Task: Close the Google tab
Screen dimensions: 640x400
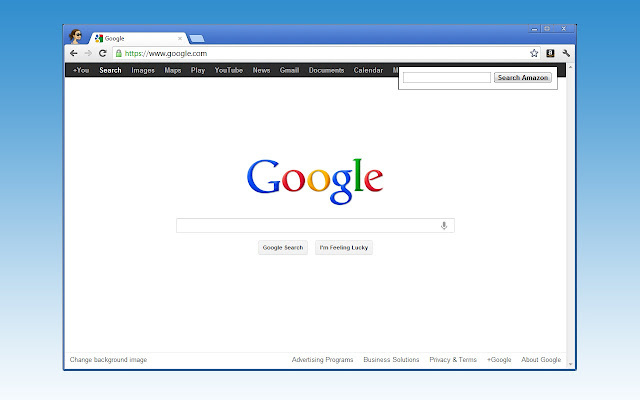Action: [180, 38]
